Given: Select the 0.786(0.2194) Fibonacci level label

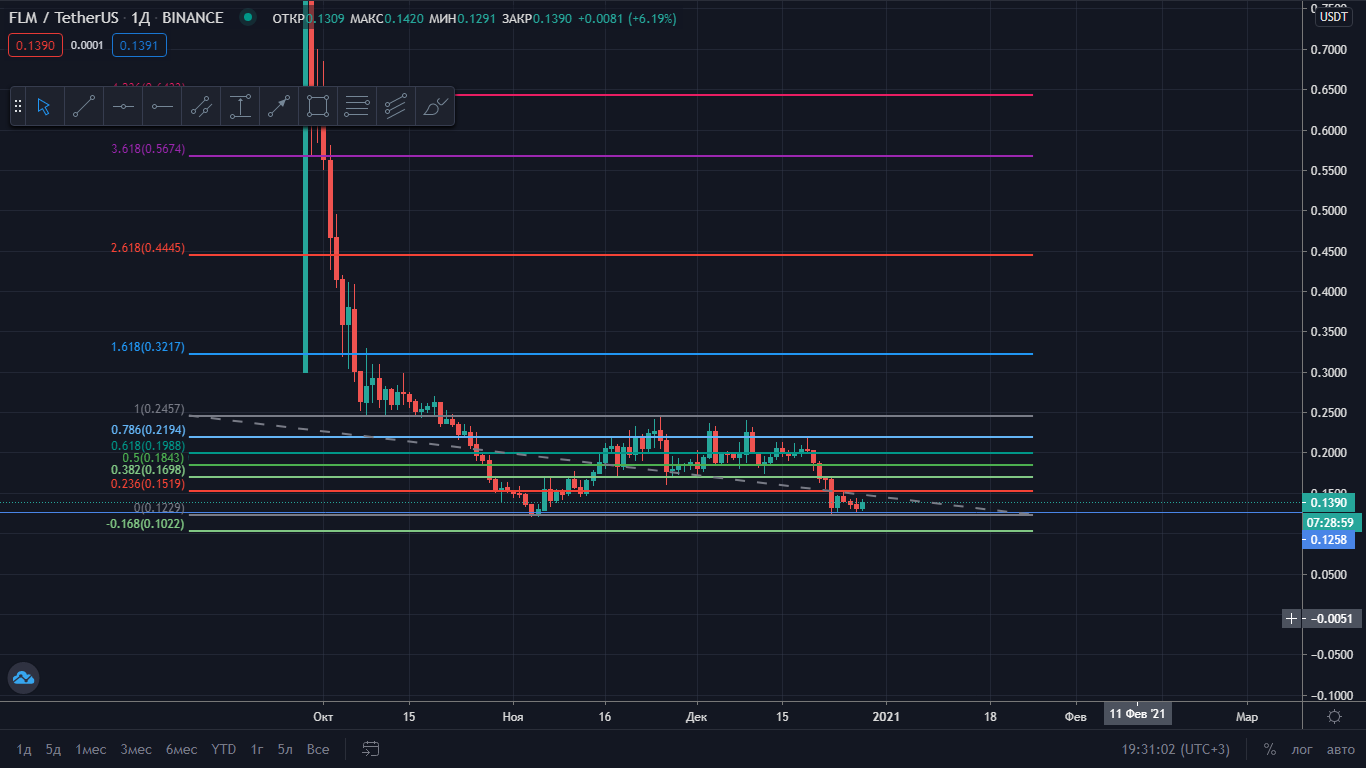Looking at the screenshot, I should [148, 429].
